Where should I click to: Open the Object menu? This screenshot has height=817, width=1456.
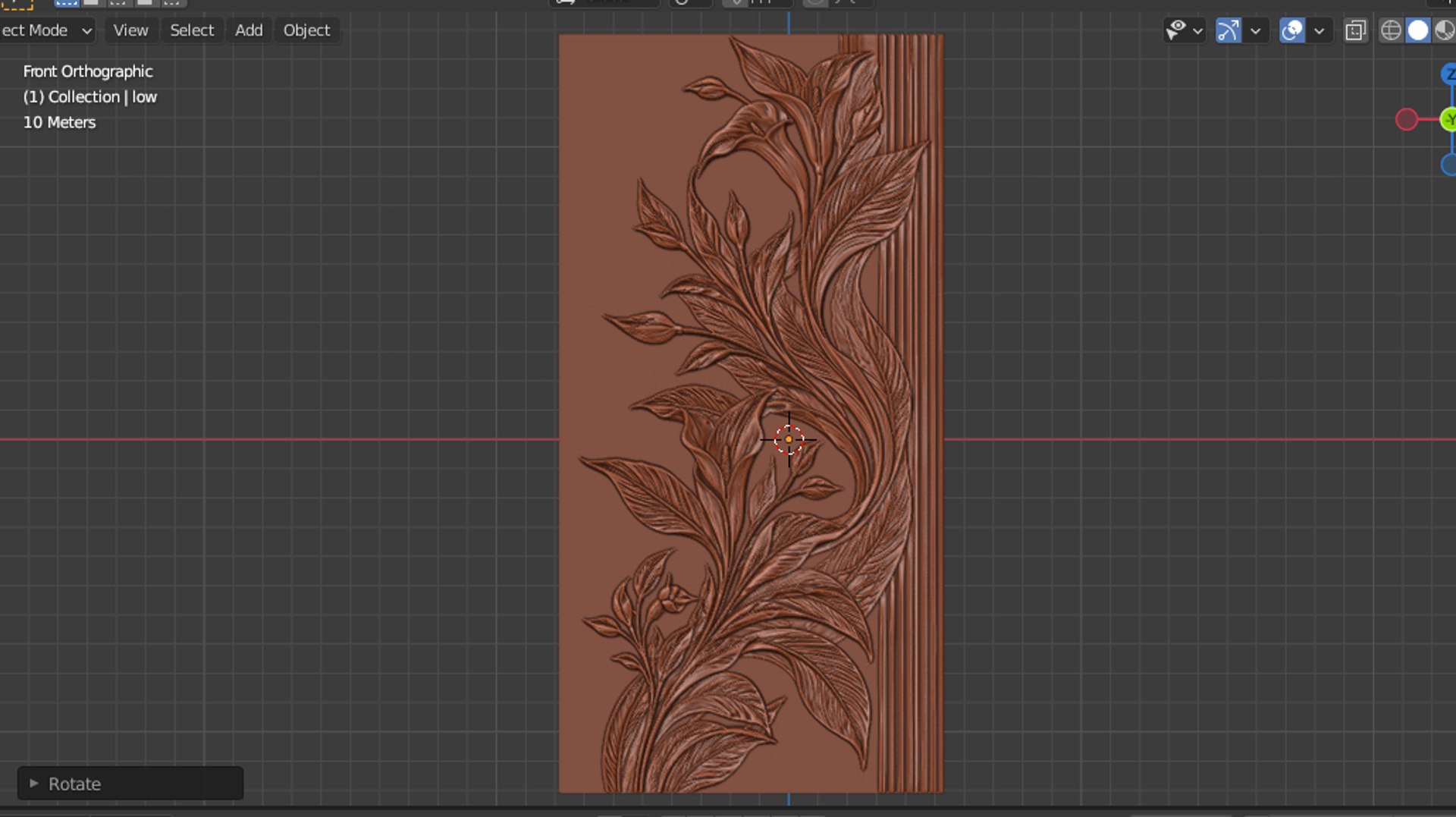point(306,30)
